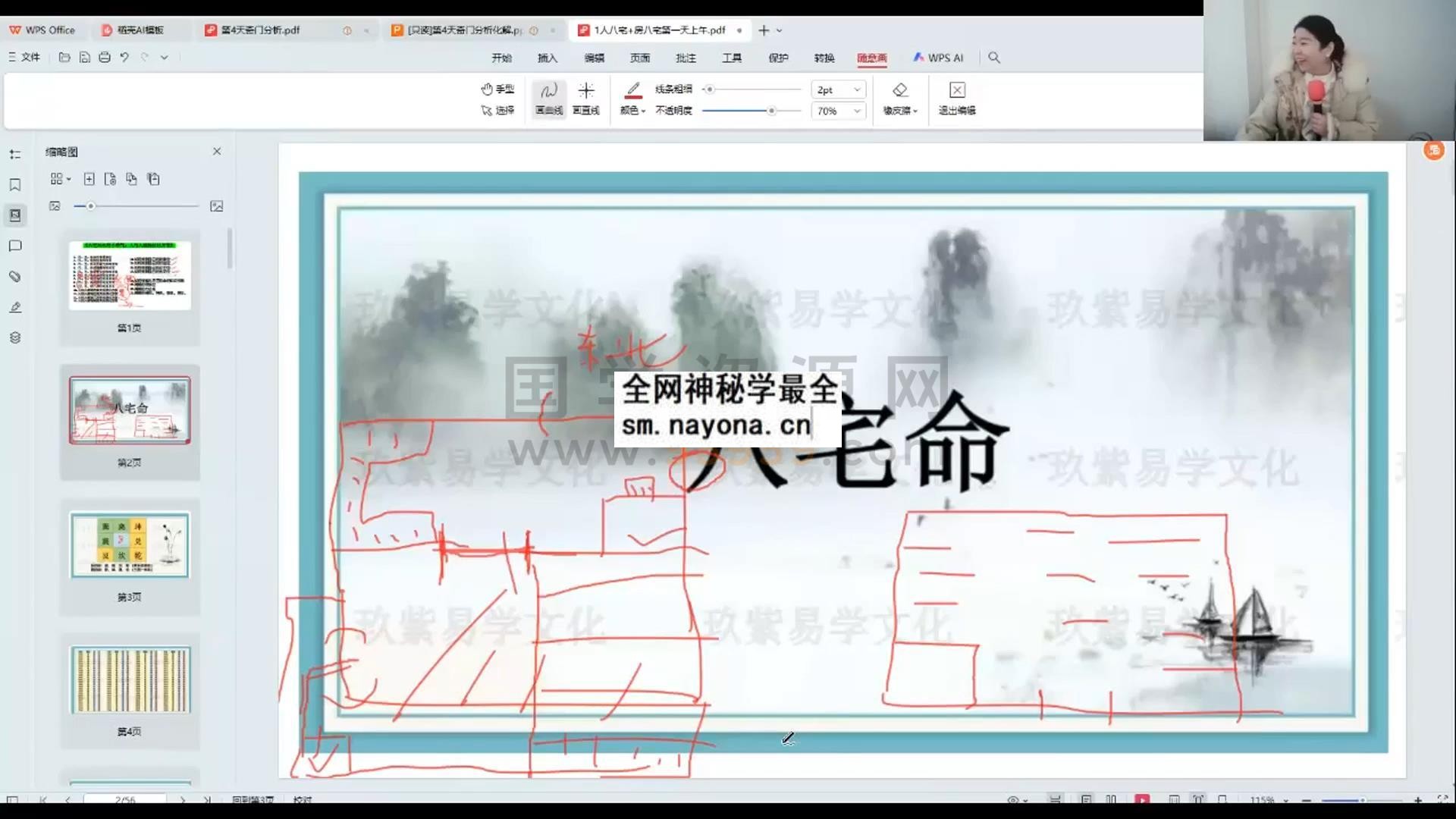The image size is (1456, 819).
Task: Click the replace page icon in thumbnail panel
Action: point(132,179)
